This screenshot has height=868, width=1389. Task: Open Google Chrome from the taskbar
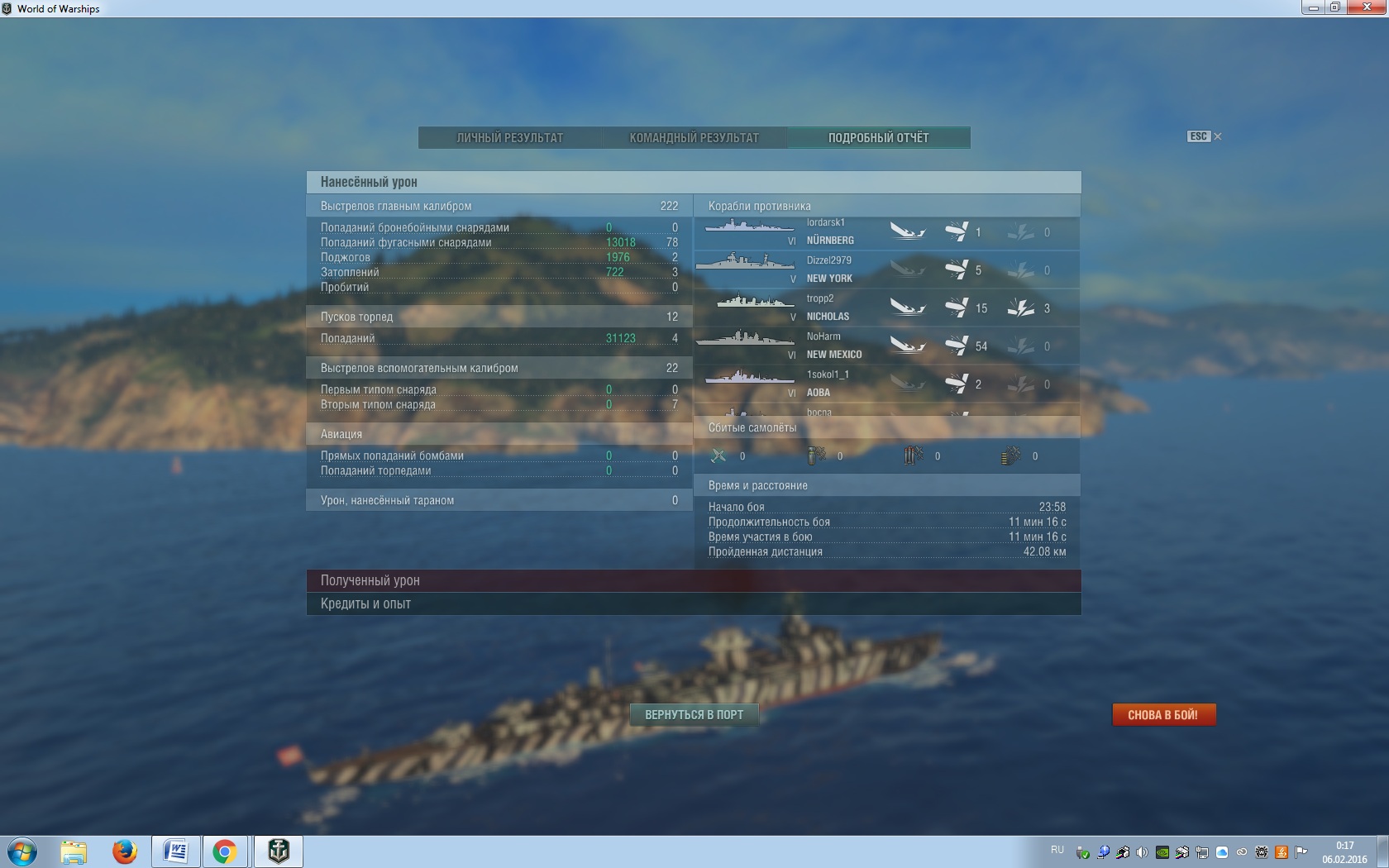pos(224,851)
